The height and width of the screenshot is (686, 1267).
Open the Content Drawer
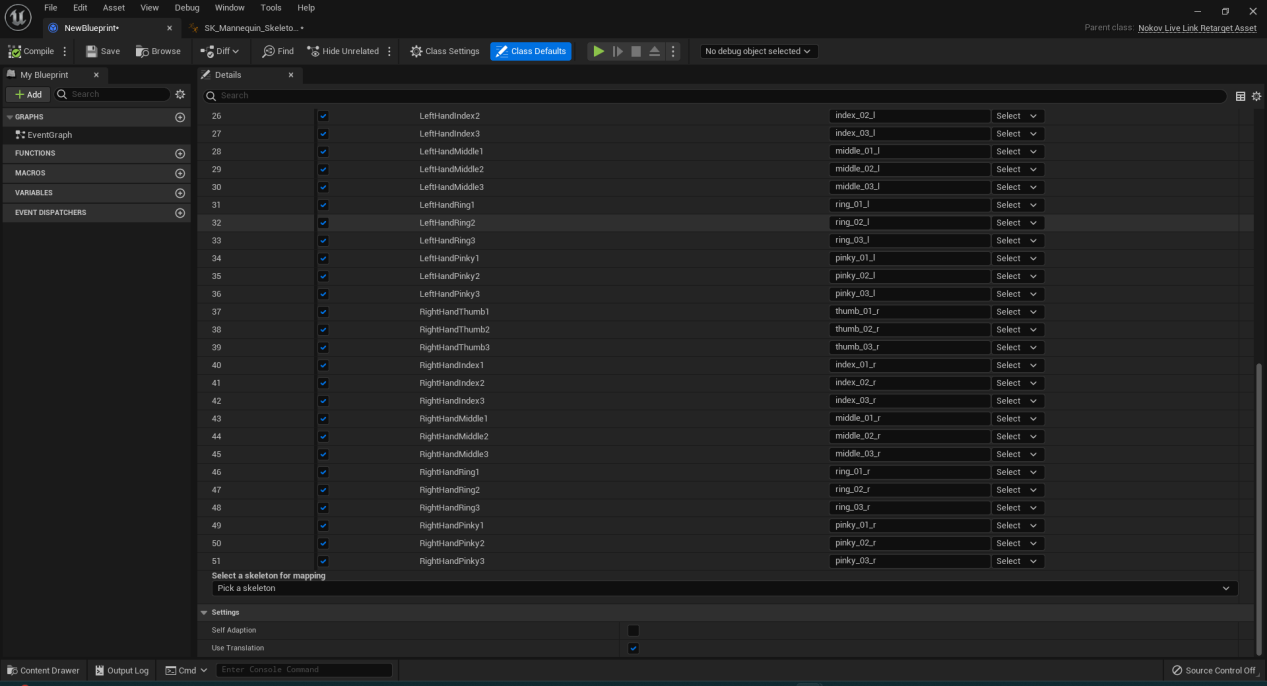43,670
